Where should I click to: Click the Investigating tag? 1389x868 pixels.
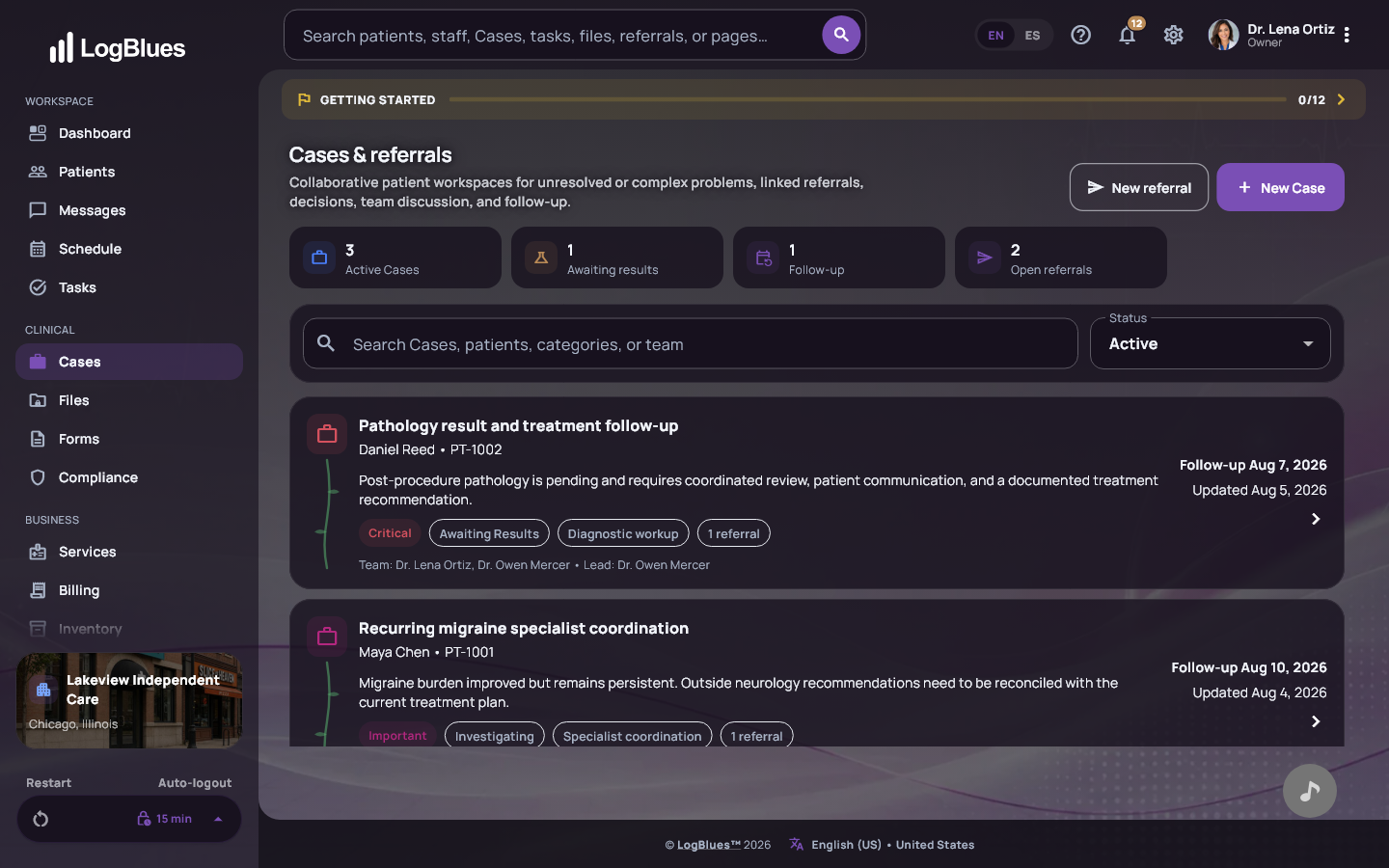[x=495, y=736]
